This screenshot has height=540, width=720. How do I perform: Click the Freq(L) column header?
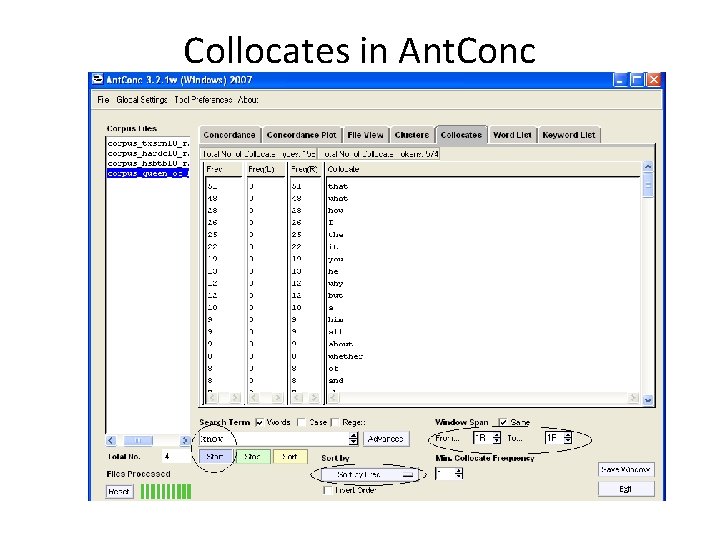pos(265,169)
